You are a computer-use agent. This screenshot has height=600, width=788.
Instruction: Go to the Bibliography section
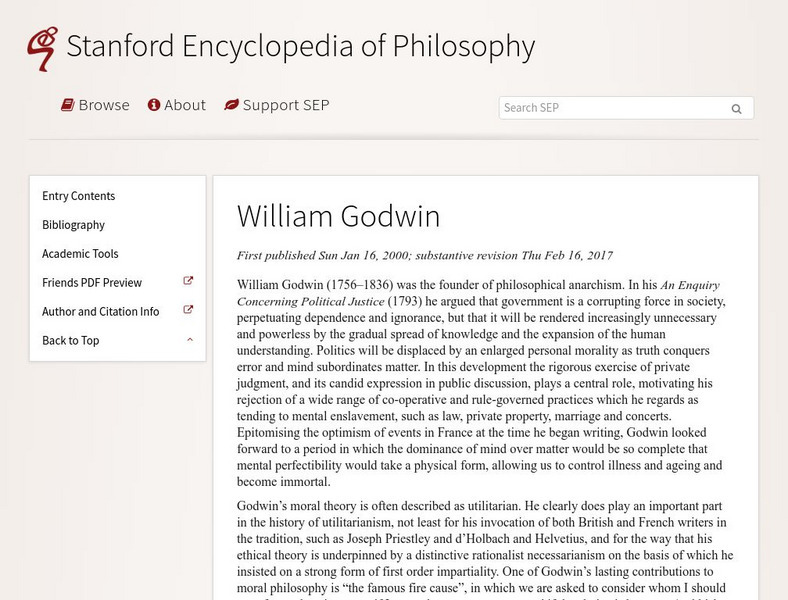coord(74,225)
